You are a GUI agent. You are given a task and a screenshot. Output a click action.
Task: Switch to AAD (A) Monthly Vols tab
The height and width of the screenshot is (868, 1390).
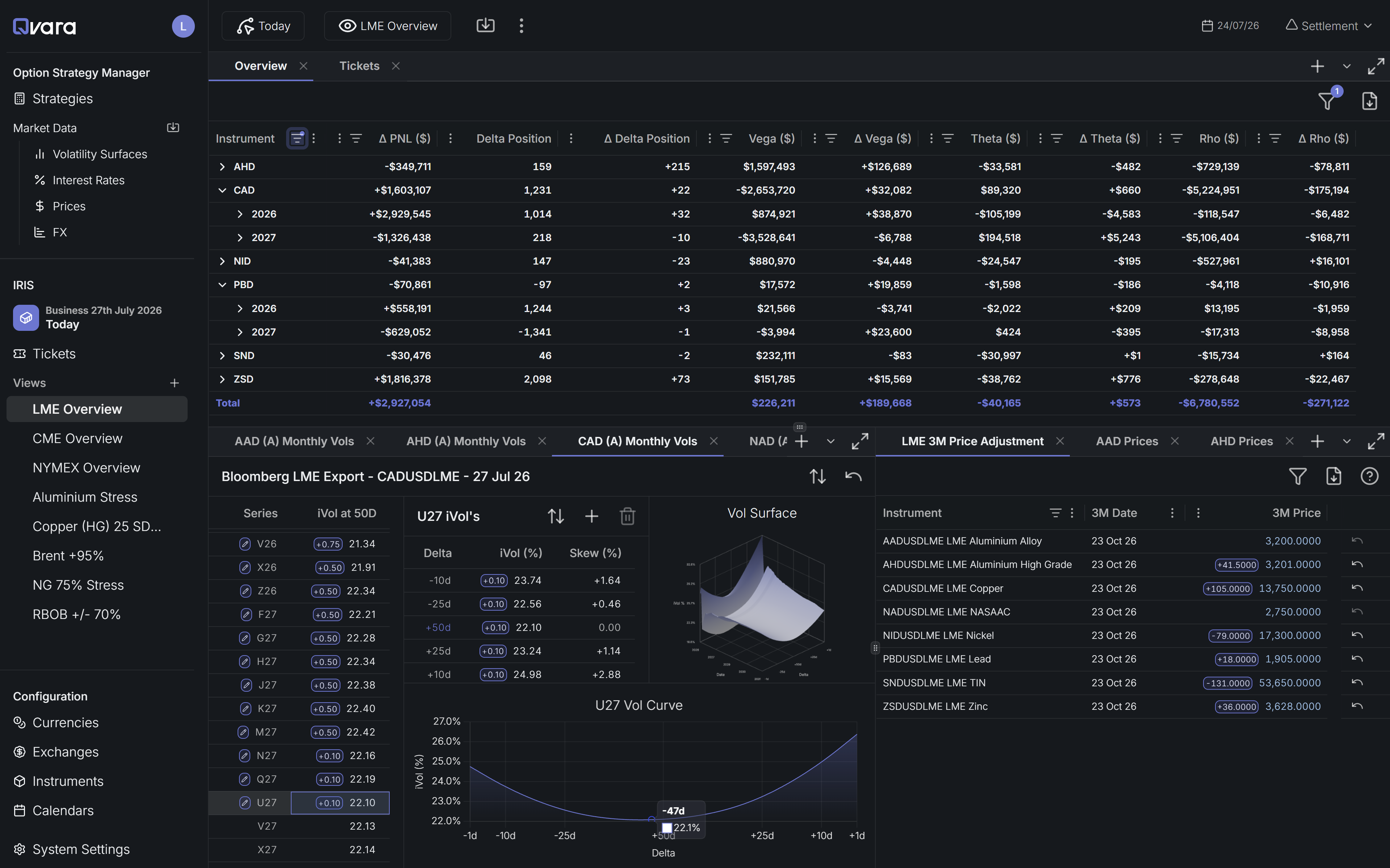pyautogui.click(x=294, y=441)
